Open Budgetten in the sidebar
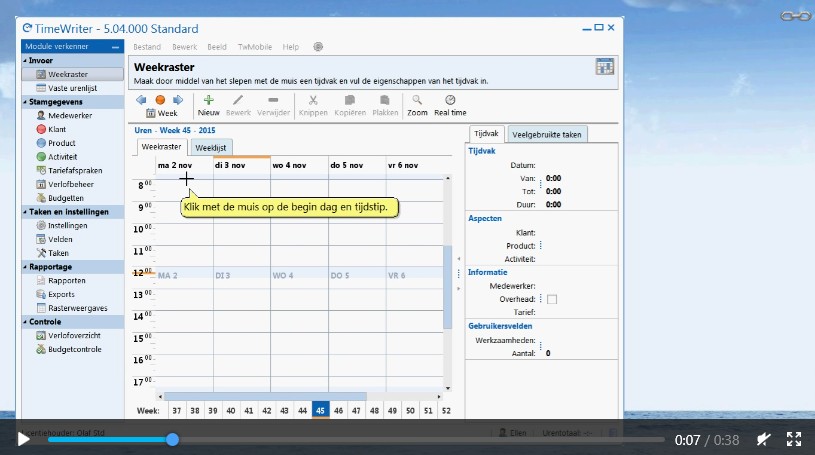The height and width of the screenshot is (455, 815). point(66,198)
